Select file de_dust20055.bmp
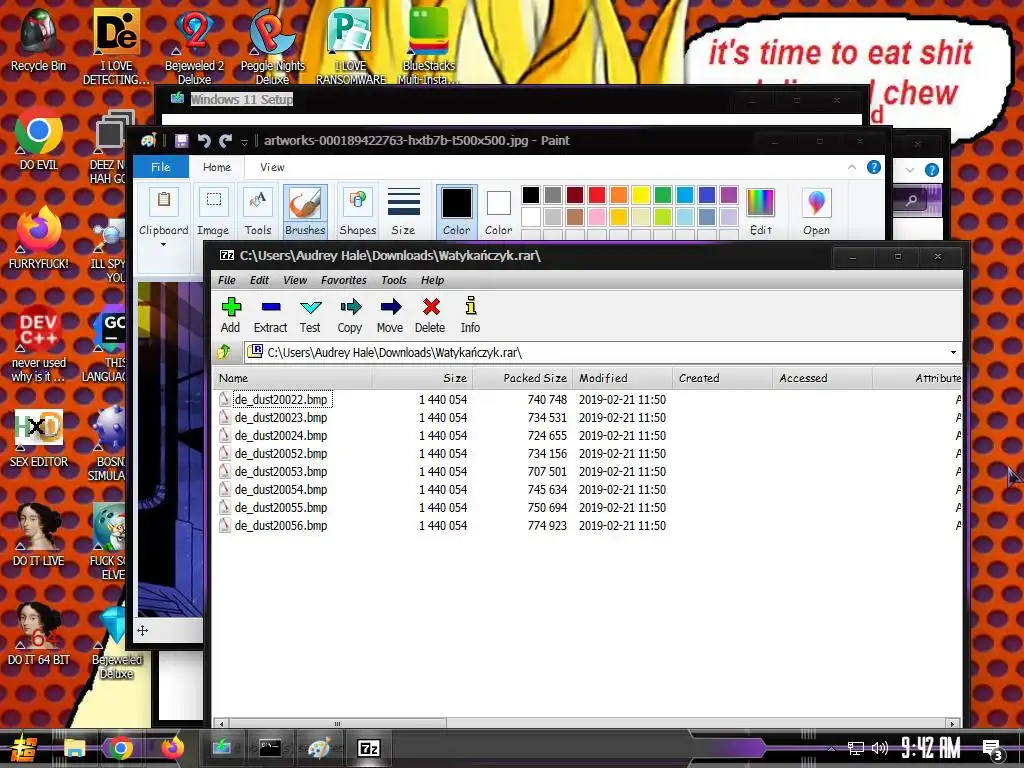 pos(281,507)
